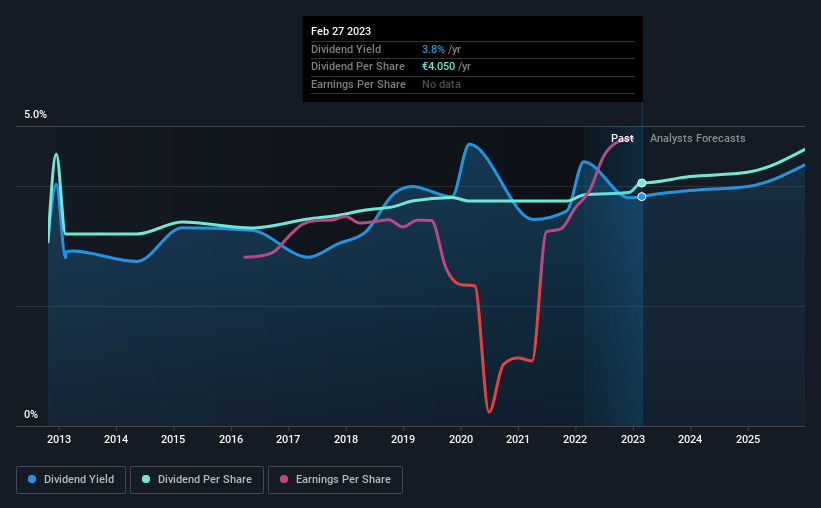
Task: Click the €4.050 dividend per share value
Action: tap(438, 67)
